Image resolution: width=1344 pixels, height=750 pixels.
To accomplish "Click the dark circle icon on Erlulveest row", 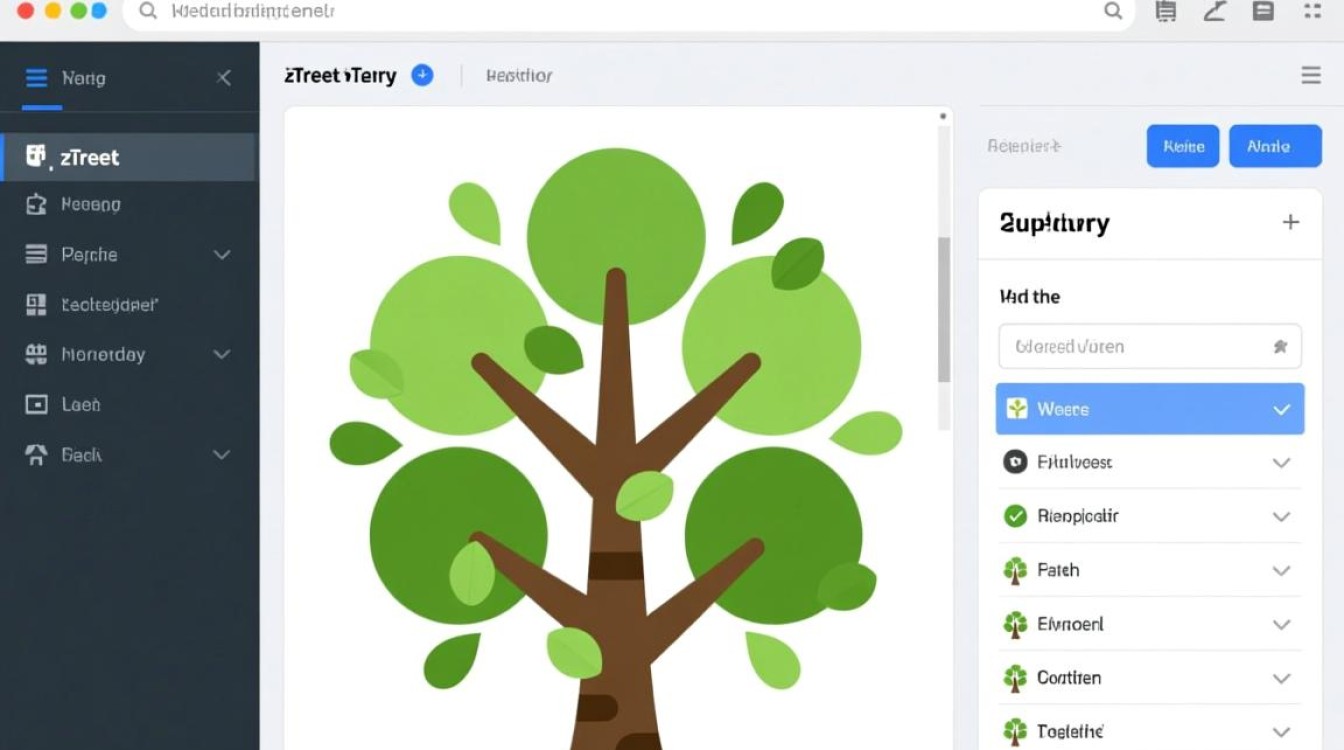I will [1015, 462].
